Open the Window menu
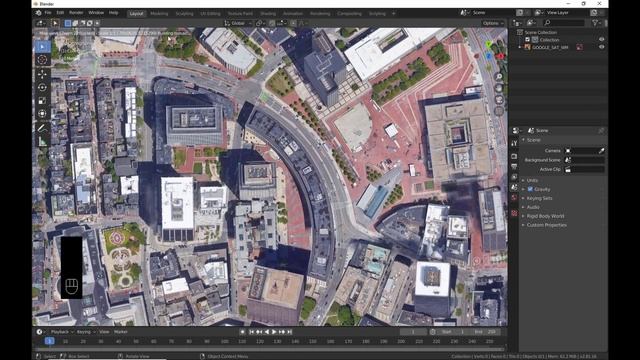Viewport: 640px width, 360px height. click(x=96, y=13)
